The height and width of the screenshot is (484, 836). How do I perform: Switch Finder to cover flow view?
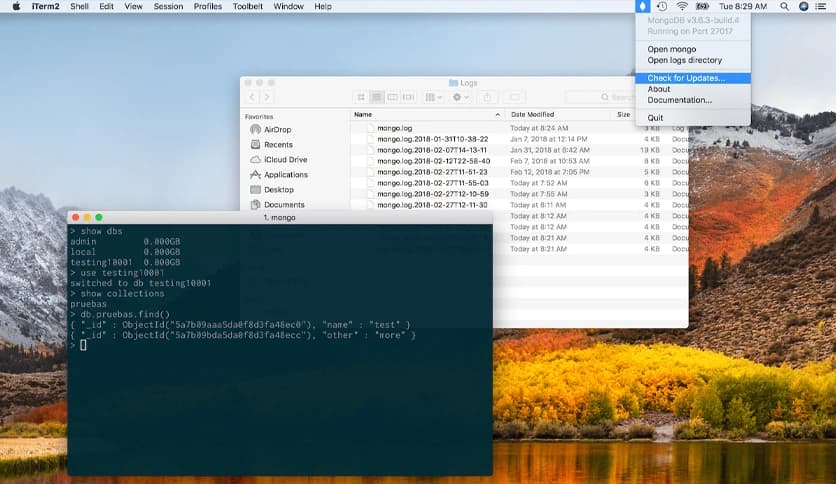click(408, 97)
